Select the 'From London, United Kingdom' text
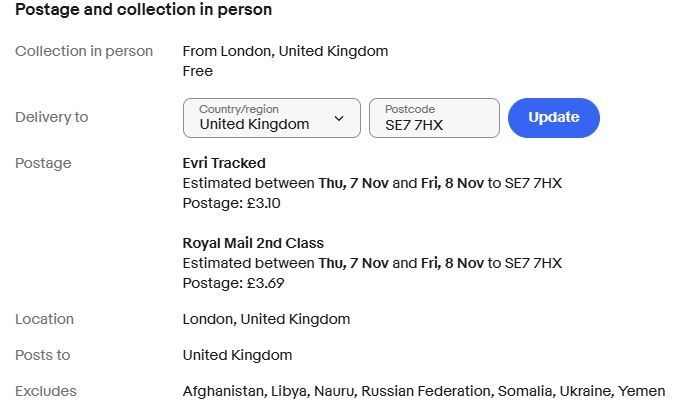The image size is (686, 416). [285, 51]
